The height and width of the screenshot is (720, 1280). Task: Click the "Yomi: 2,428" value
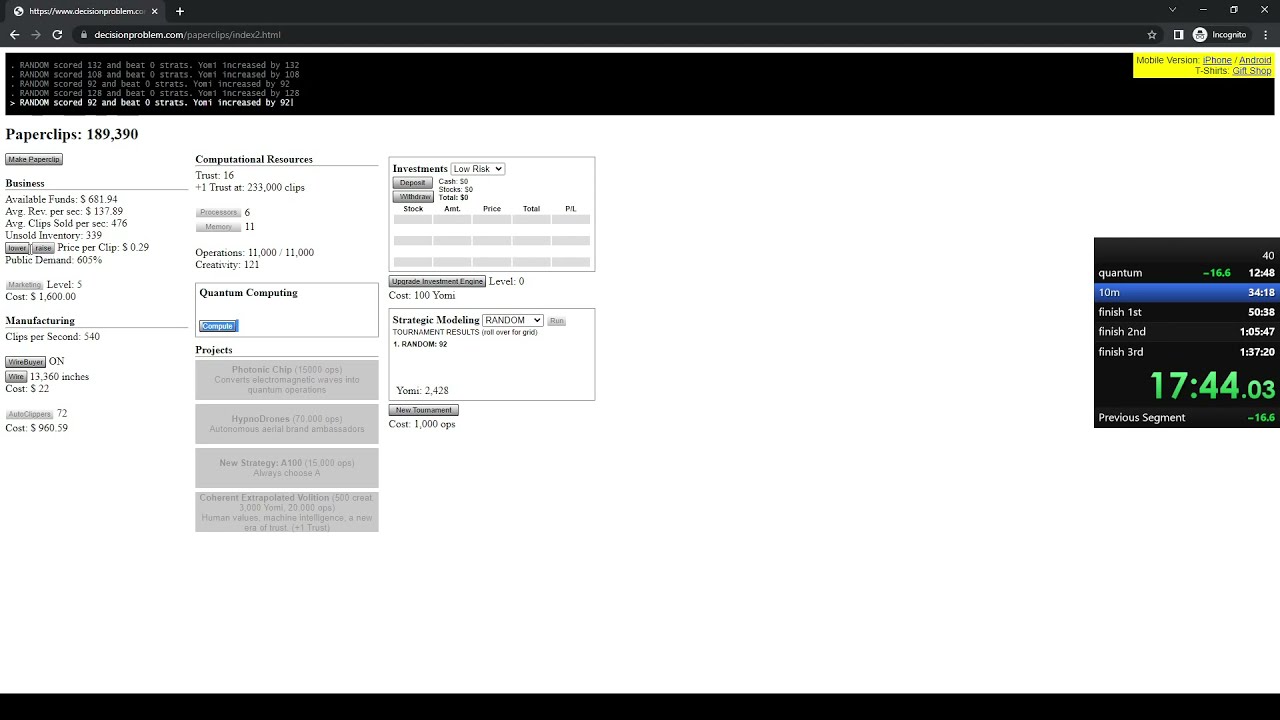click(x=422, y=391)
